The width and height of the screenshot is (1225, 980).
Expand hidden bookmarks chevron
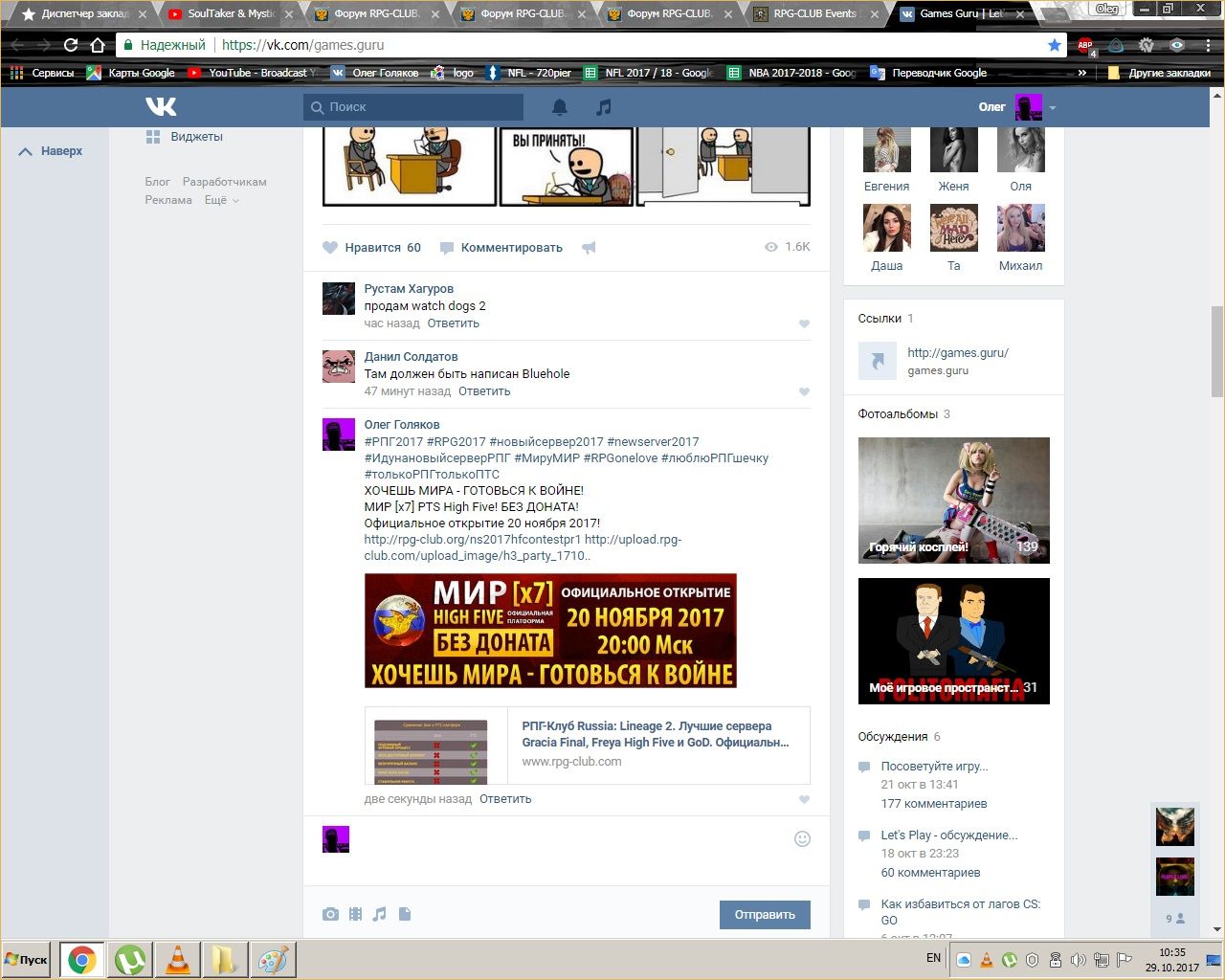click(1081, 73)
